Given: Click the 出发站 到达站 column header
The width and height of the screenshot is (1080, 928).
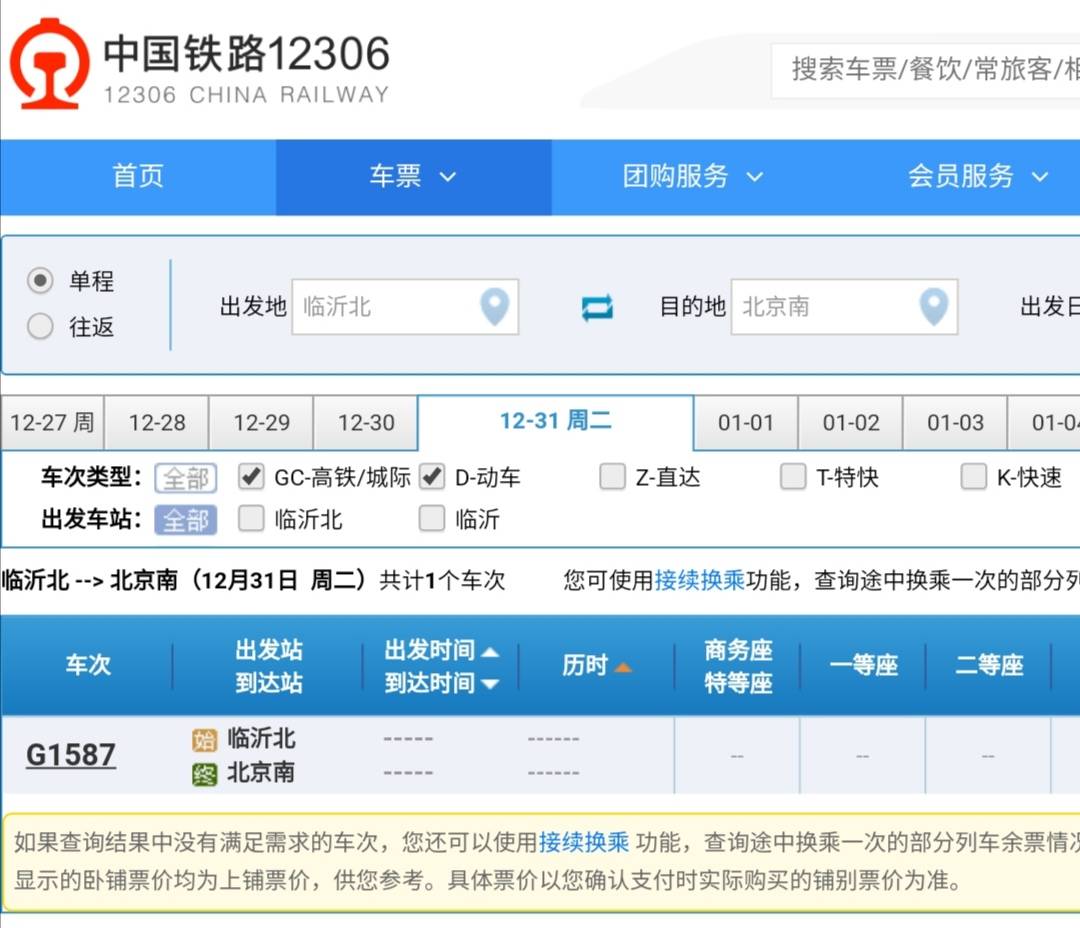Looking at the screenshot, I should coord(269,666).
